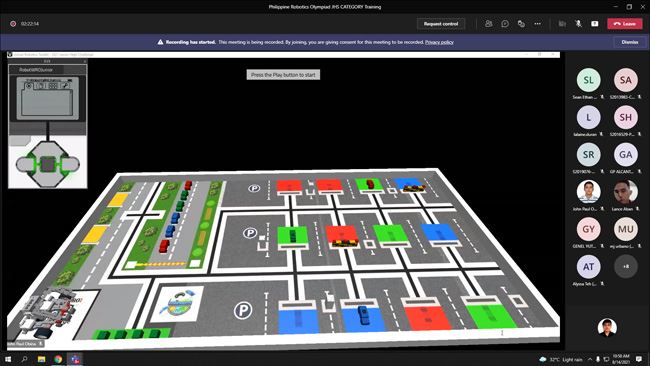
Task: Show hidden icons arrow in system tray
Action: (x=589, y=359)
